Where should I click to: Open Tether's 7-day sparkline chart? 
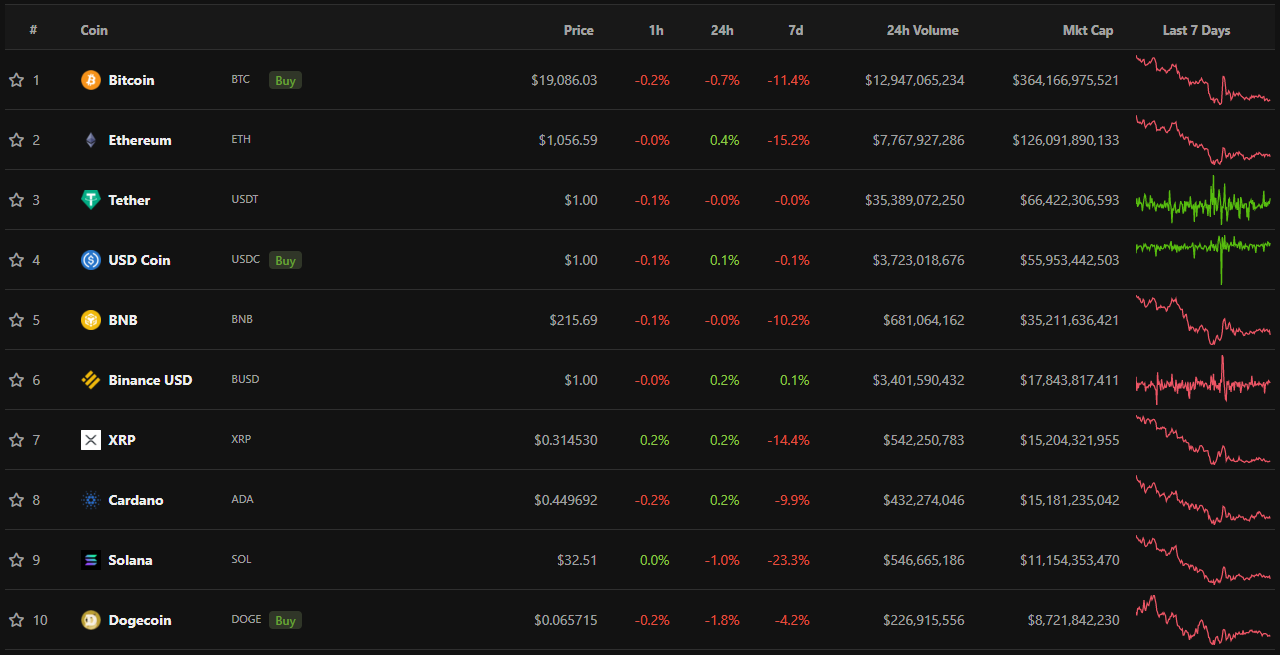(x=1203, y=200)
